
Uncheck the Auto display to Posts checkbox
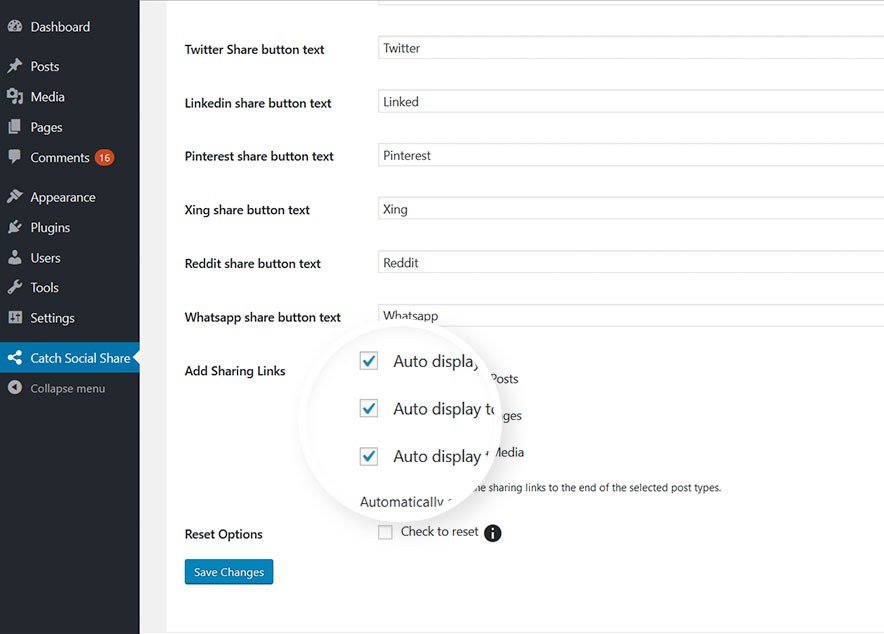coord(369,361)
